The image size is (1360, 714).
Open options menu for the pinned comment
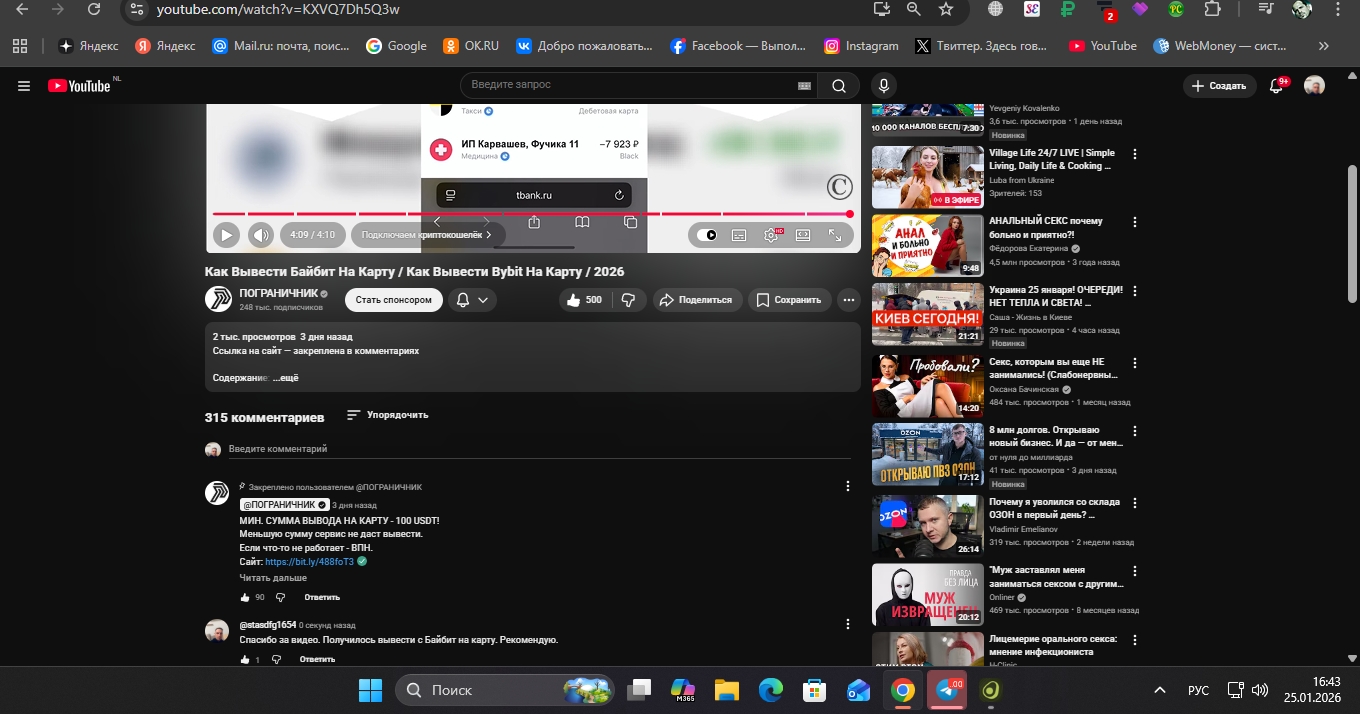click(848, 487)
